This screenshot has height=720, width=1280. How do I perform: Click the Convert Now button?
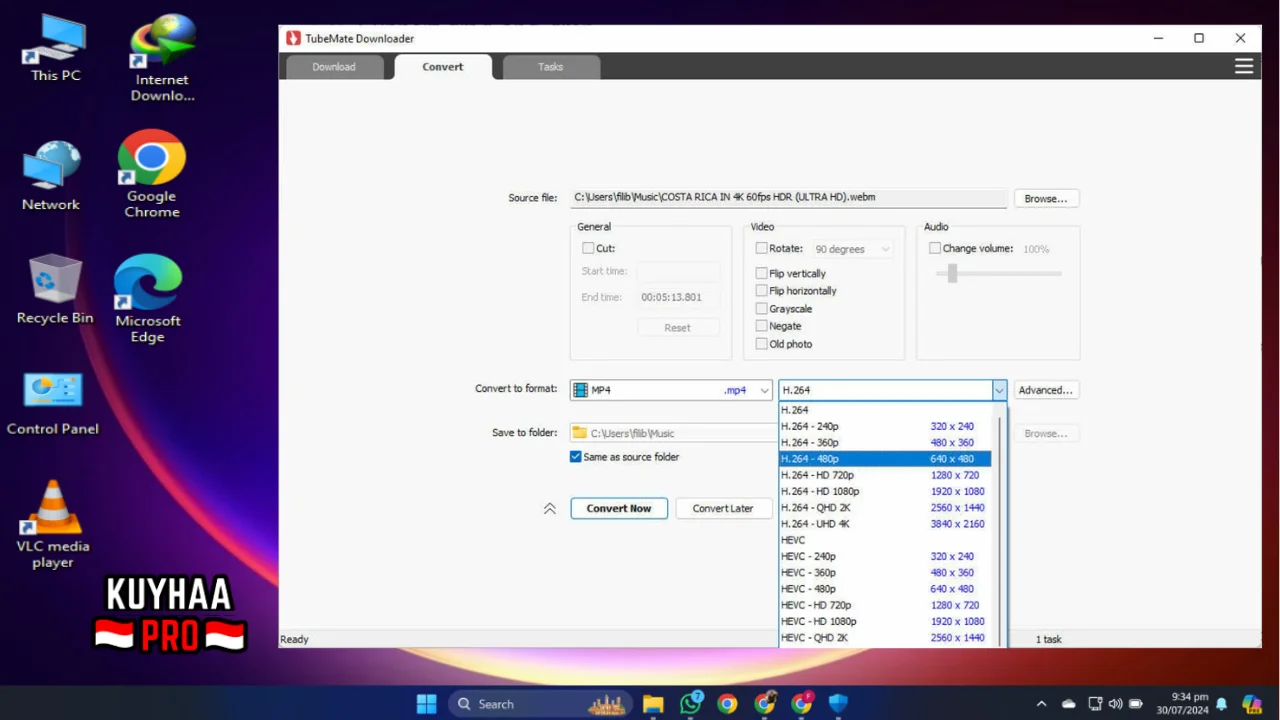click(619, 508)
